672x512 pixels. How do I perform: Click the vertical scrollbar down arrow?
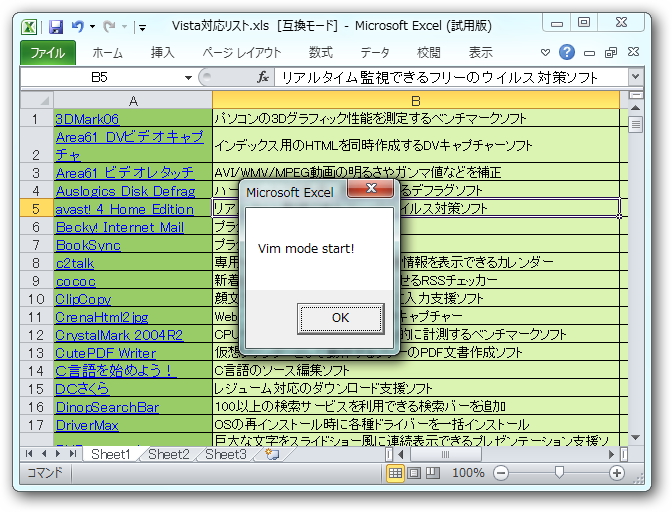click(636, 437)
